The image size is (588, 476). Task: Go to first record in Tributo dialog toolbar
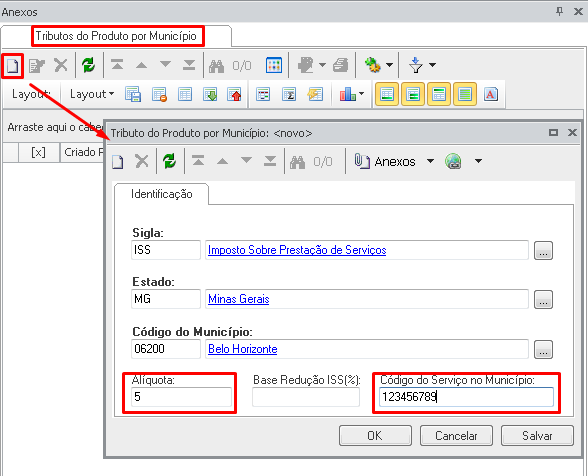(198, 161)
